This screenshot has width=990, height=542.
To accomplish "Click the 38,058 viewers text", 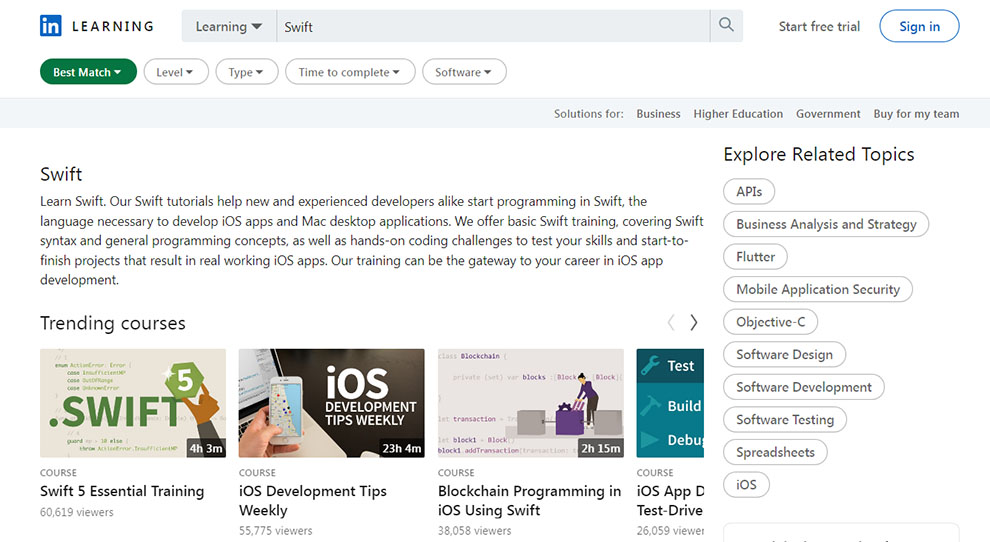I will point(474,531).
